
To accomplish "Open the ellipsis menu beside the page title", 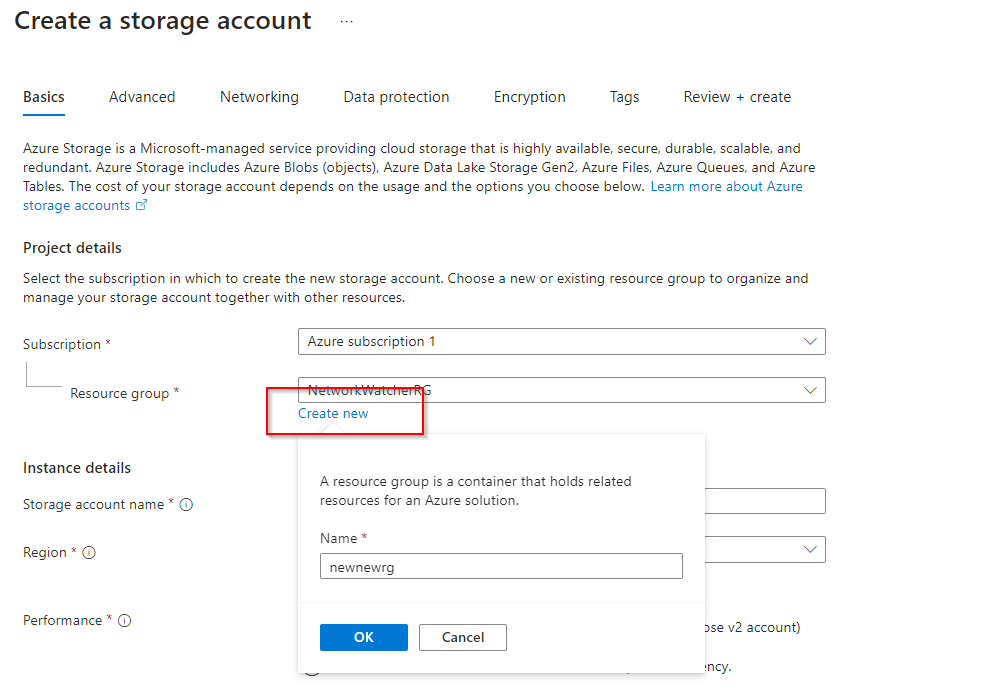I will pos(346,21).
